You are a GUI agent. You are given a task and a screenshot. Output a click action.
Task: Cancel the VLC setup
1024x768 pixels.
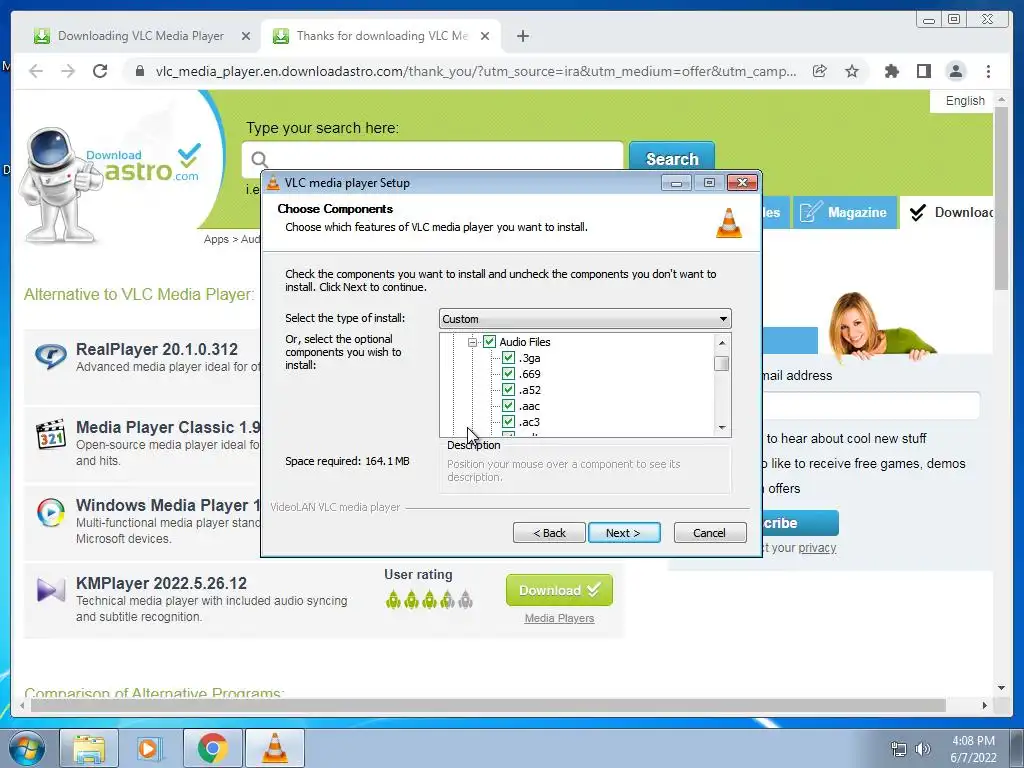pos(710,533)
